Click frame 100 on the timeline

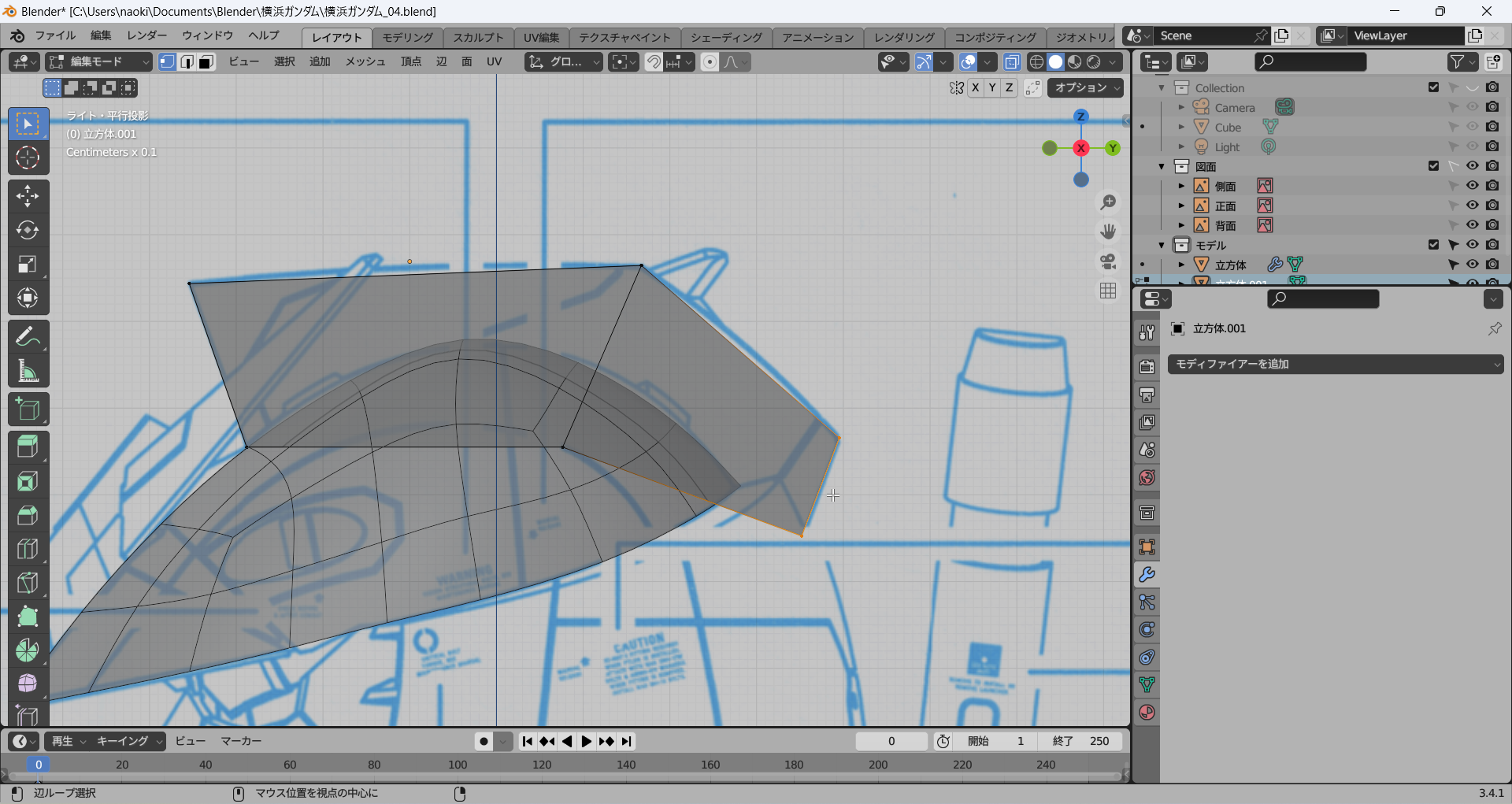pyautogui.click(x=458, y=765)
